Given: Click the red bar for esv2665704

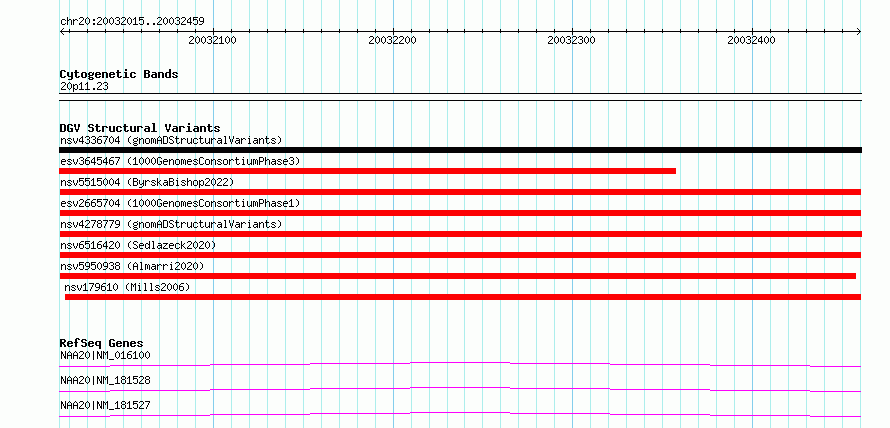Looking at the screenshot, I should tap(460, 213).
